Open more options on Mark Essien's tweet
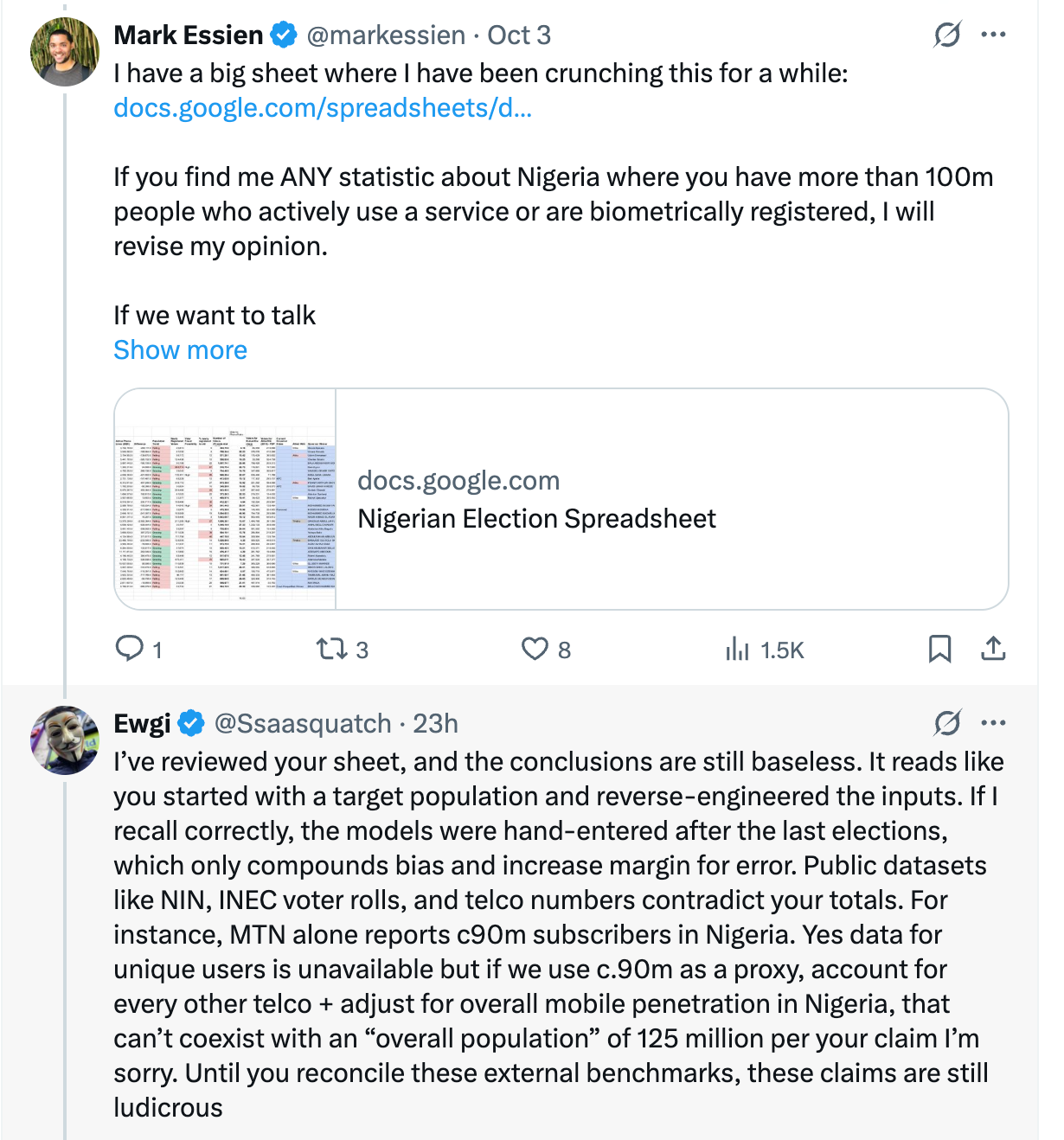The height and width of the screenshot is (1140, 1064). point(993,35)
